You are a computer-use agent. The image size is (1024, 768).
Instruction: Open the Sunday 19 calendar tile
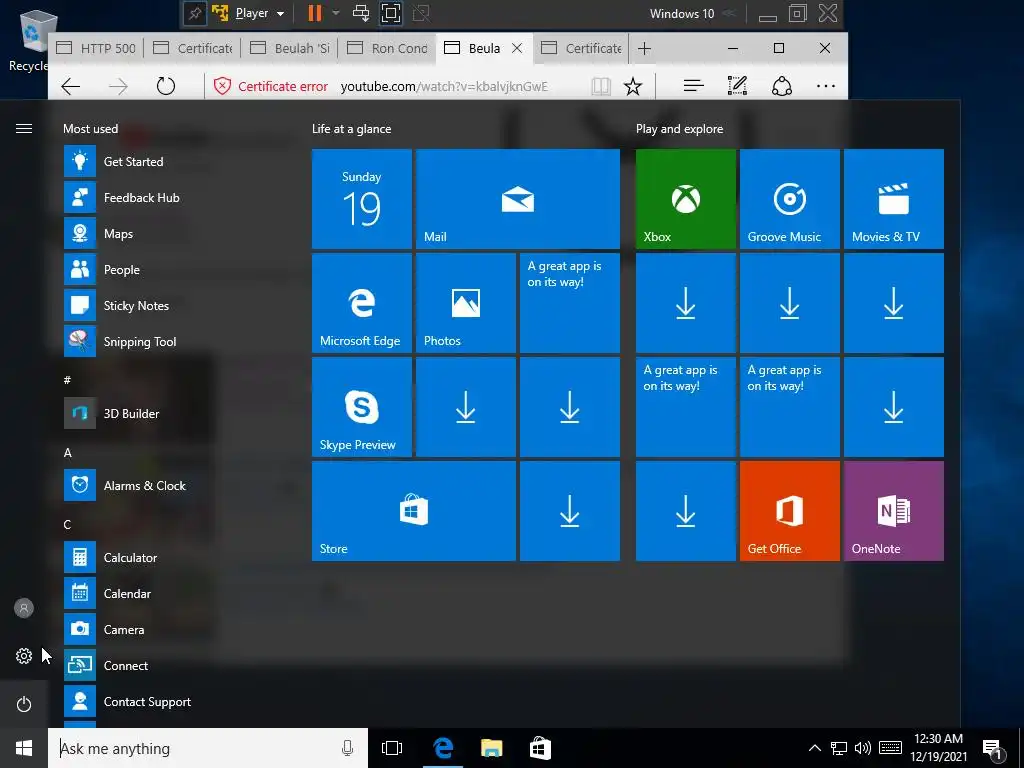tap(362, 199)
